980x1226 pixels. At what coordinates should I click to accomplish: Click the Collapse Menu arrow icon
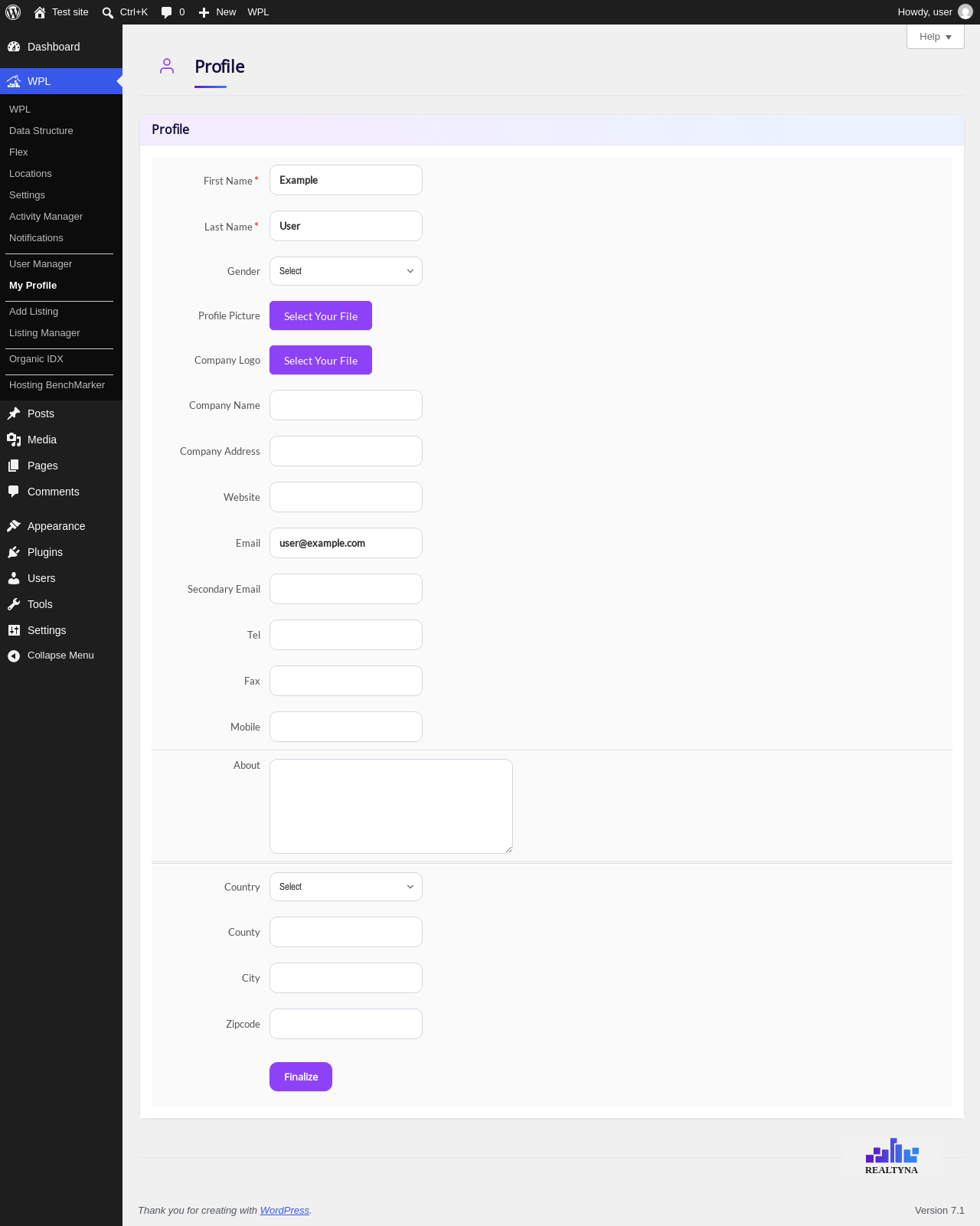pyautogui.click(x=14, y=656)
